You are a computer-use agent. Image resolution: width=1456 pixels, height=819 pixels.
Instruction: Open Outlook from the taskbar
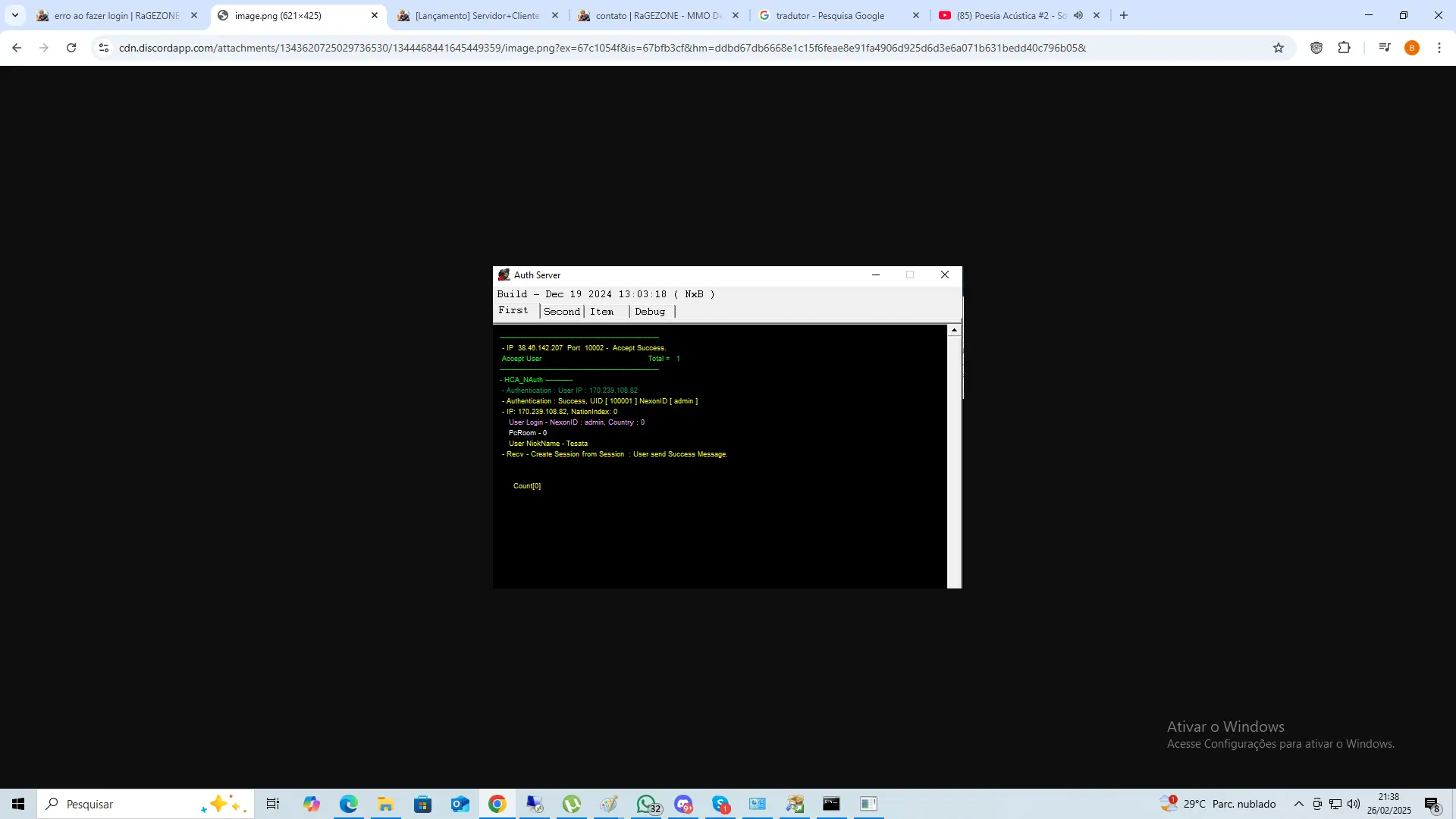point(460,804)
